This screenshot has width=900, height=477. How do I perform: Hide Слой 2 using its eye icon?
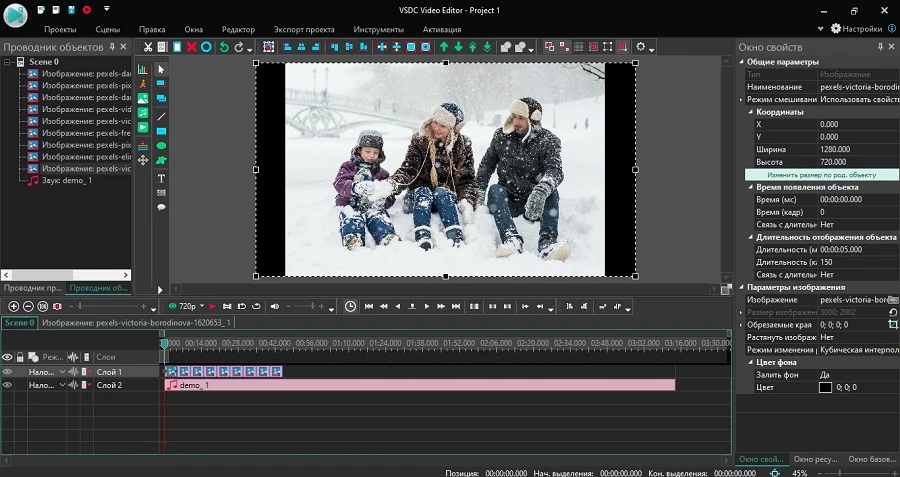7,385
